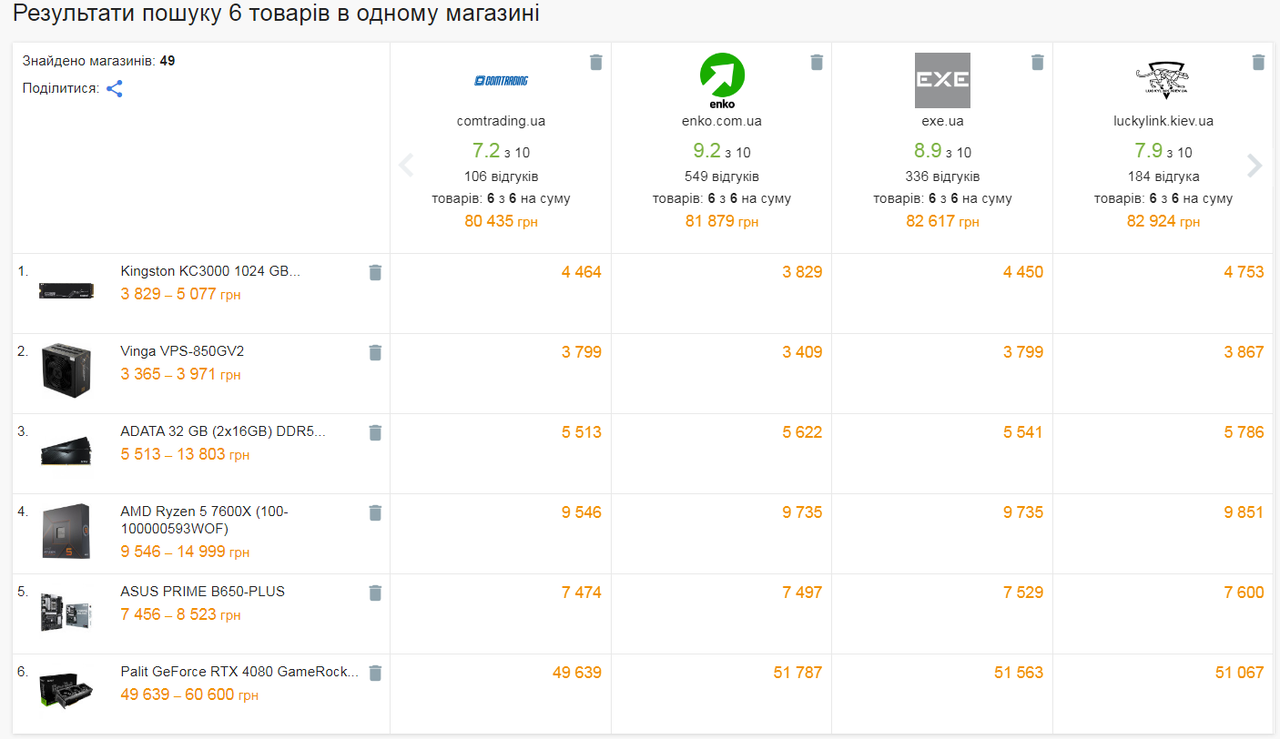Click price range 3 365 – 3 971 грн
The height and width of the screenshot is (739, 1280).
[x=180, y=374]
